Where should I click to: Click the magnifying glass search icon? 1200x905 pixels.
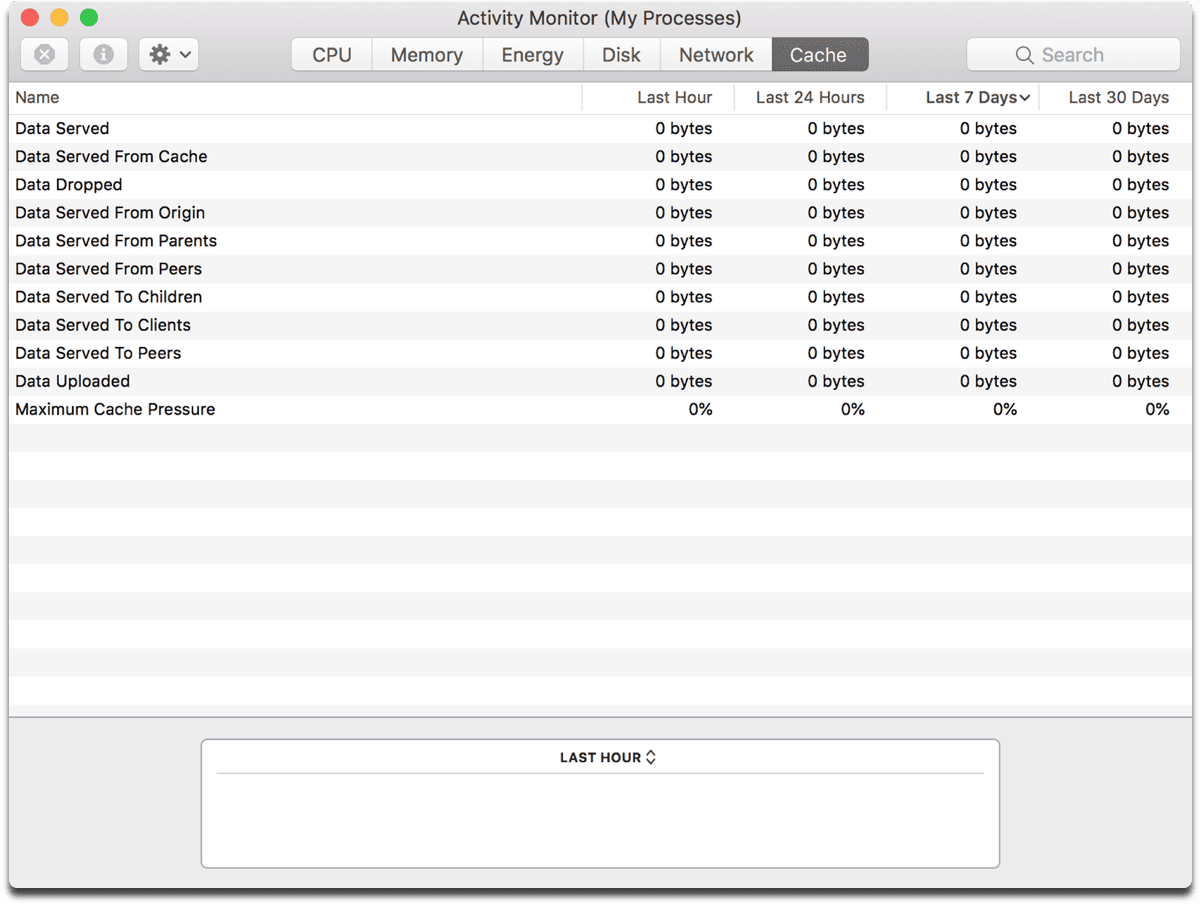point(1024,55)
